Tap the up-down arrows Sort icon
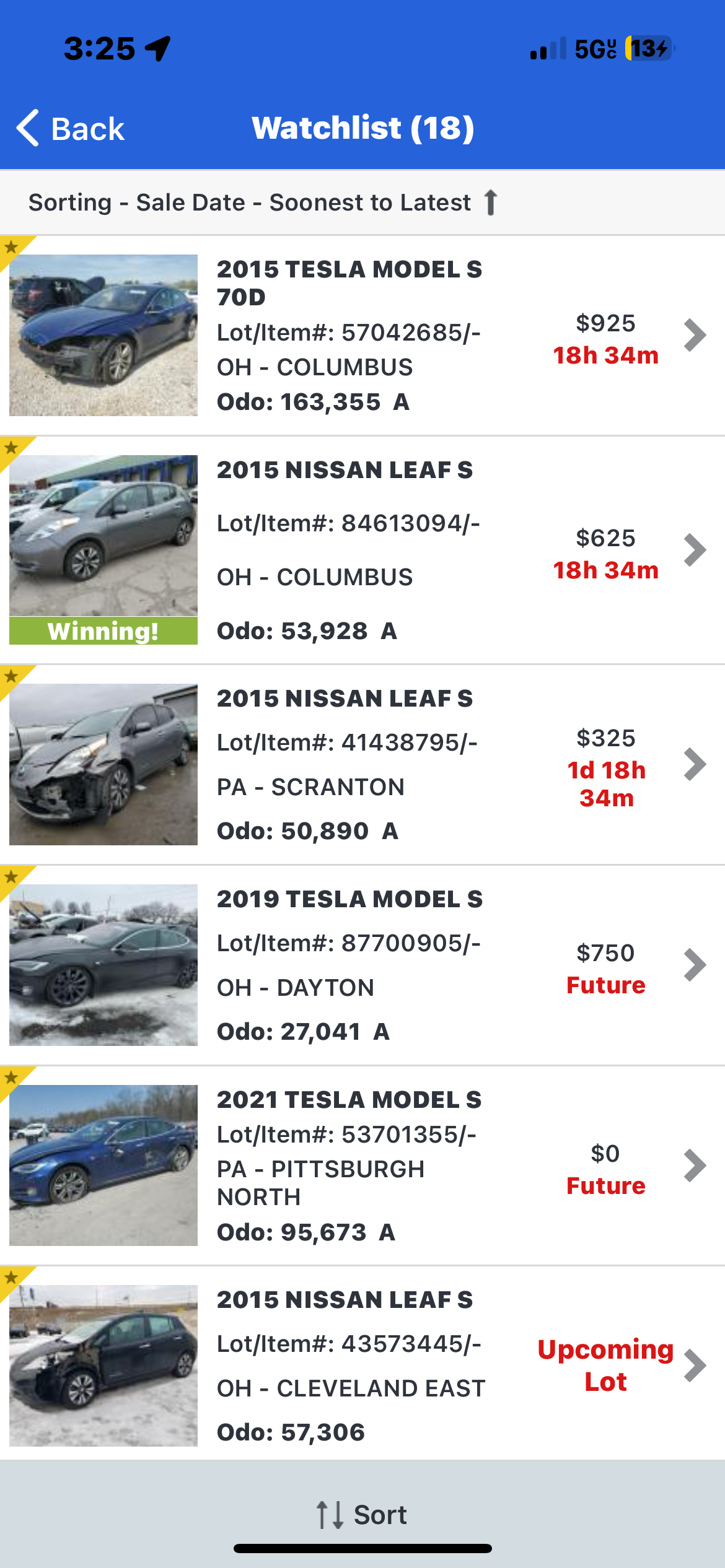 pyautogui.click(x=330, y=1515)
